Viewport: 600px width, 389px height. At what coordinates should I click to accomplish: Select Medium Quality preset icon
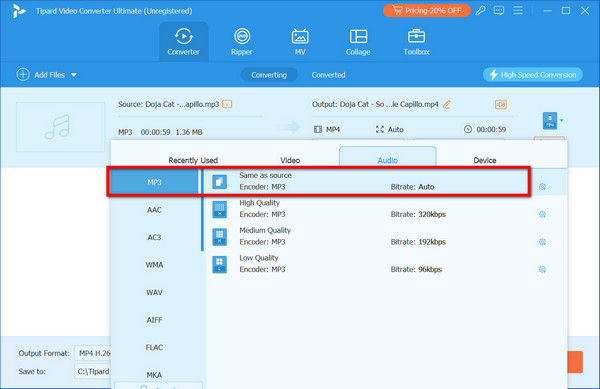(220, 237)
